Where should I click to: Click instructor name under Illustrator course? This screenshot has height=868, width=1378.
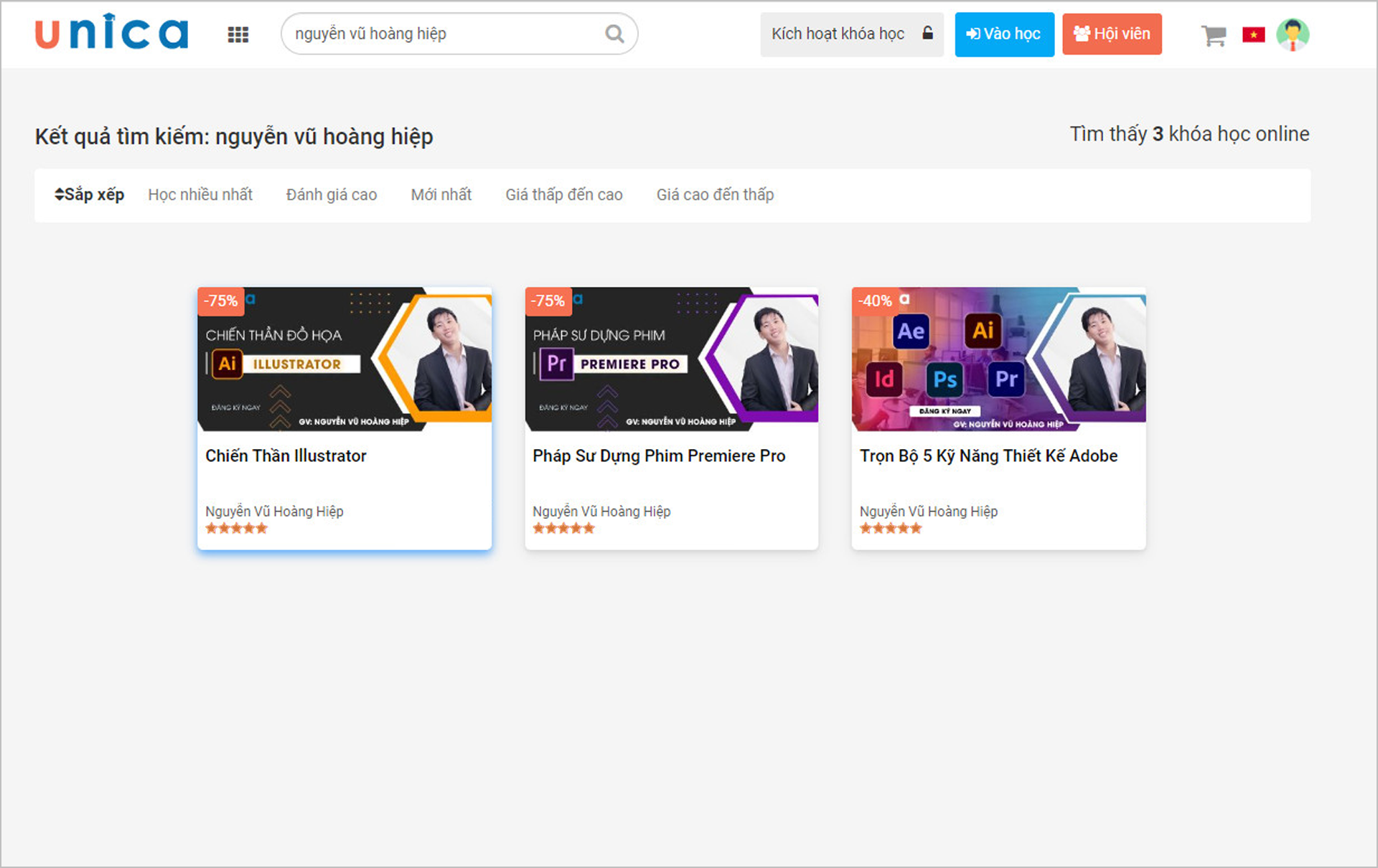274,511
